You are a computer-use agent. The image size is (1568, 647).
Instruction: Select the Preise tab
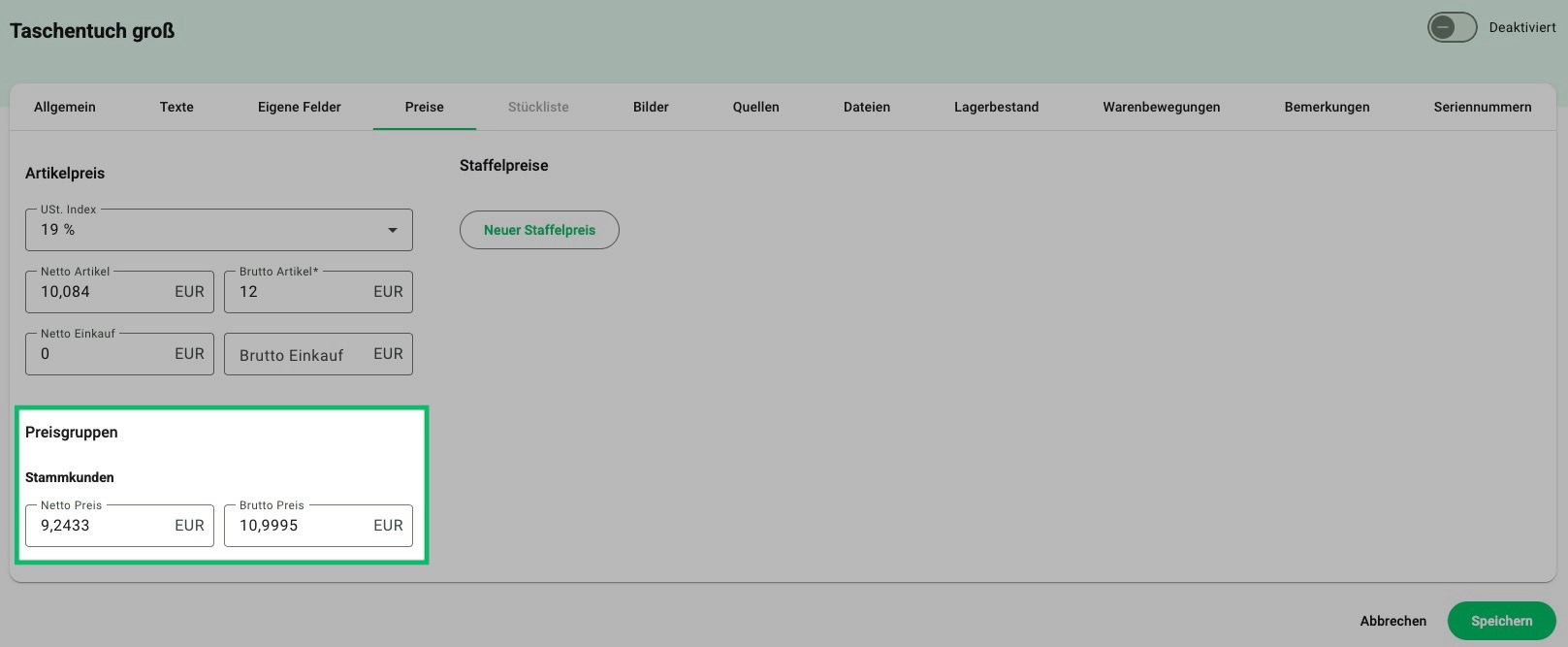(x=425, y=107)
